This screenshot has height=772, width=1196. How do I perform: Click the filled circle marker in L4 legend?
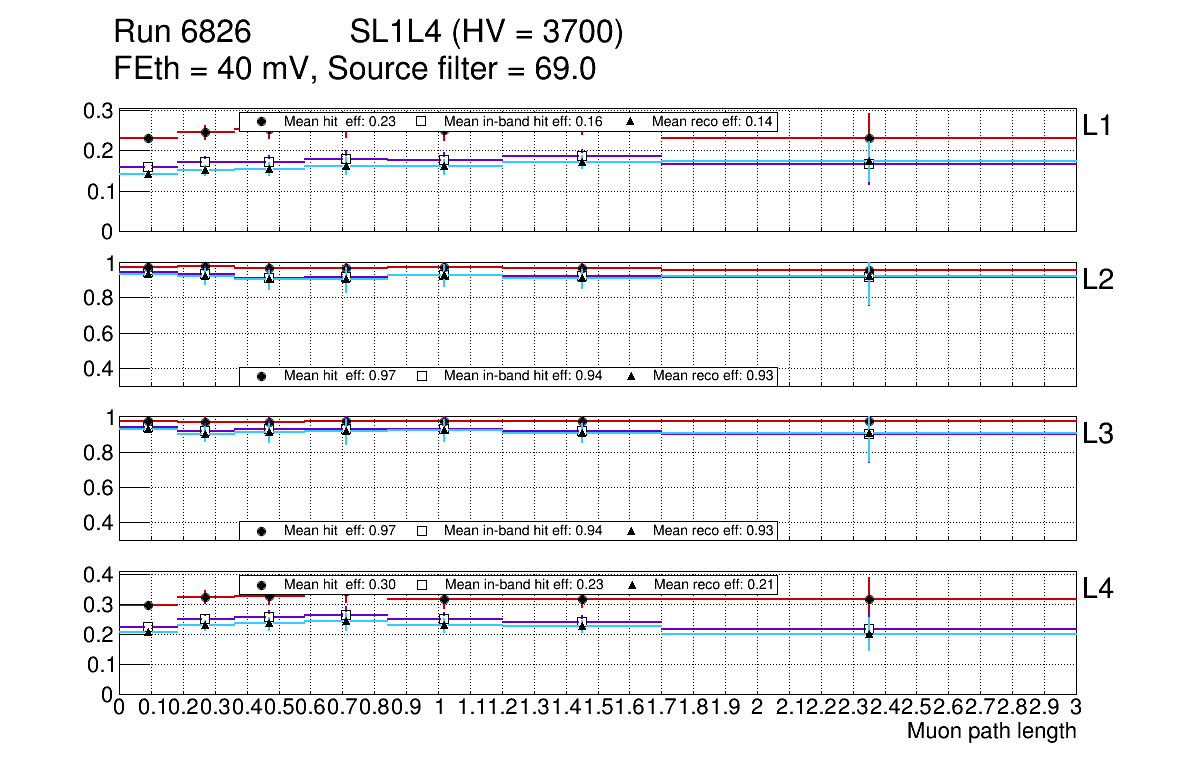[x=262, y=584]
